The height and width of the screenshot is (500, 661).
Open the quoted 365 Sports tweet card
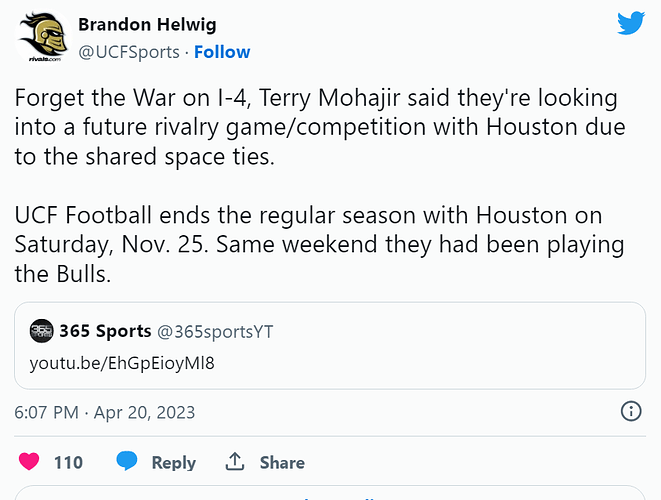click(330, 345)
